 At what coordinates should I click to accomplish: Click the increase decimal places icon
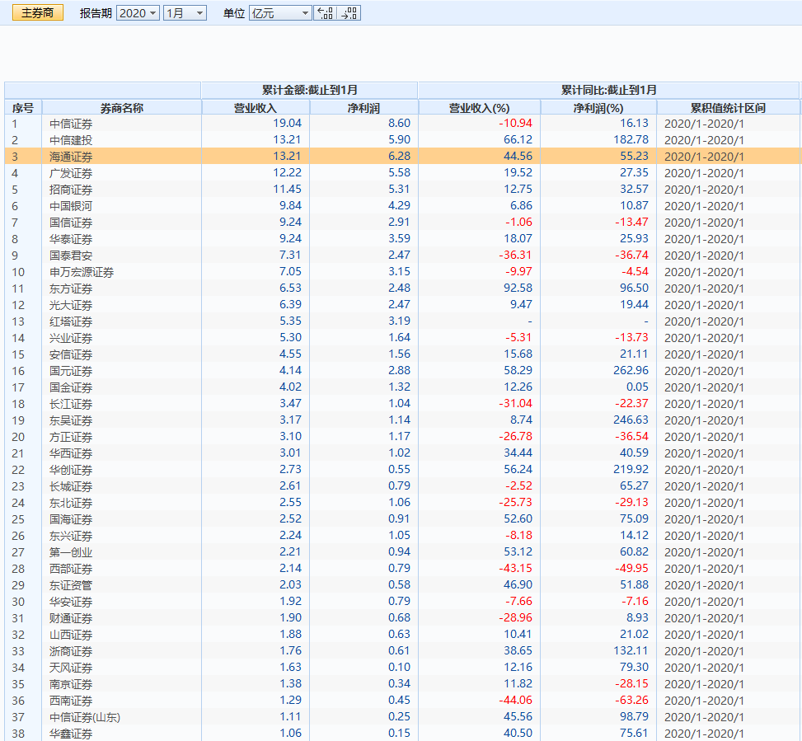pos(325,13)
